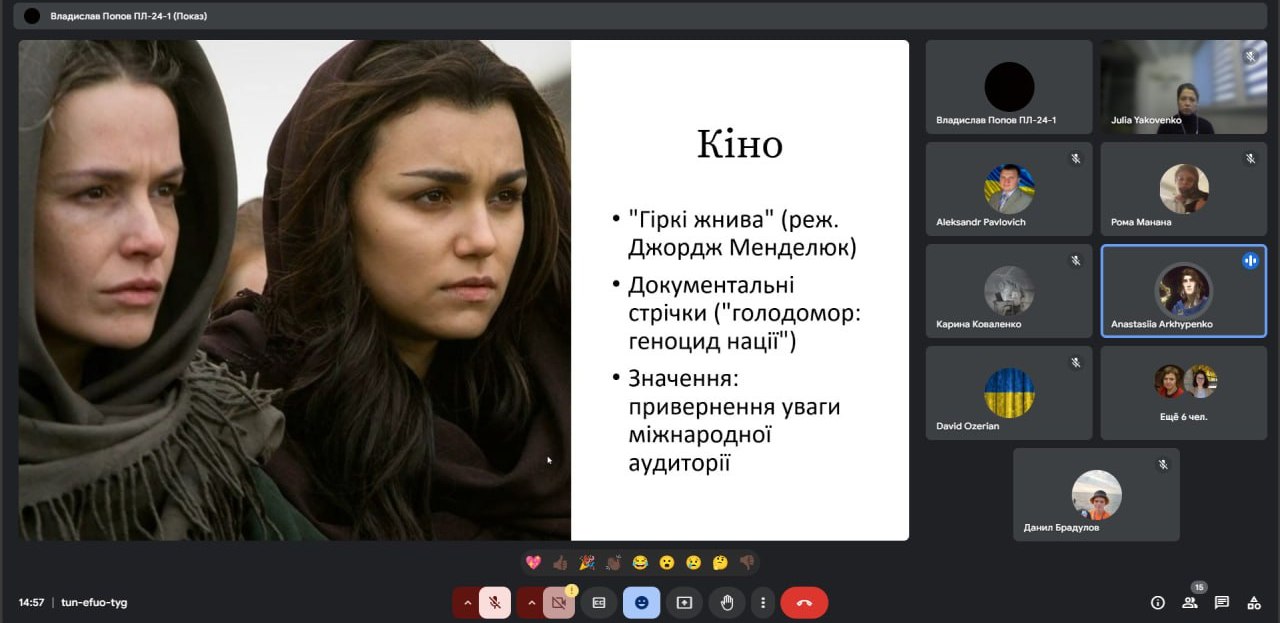Open the Ещё 6 чел. overflow tile
This screenshot has width=1280, height=623.
(1184, 393)
